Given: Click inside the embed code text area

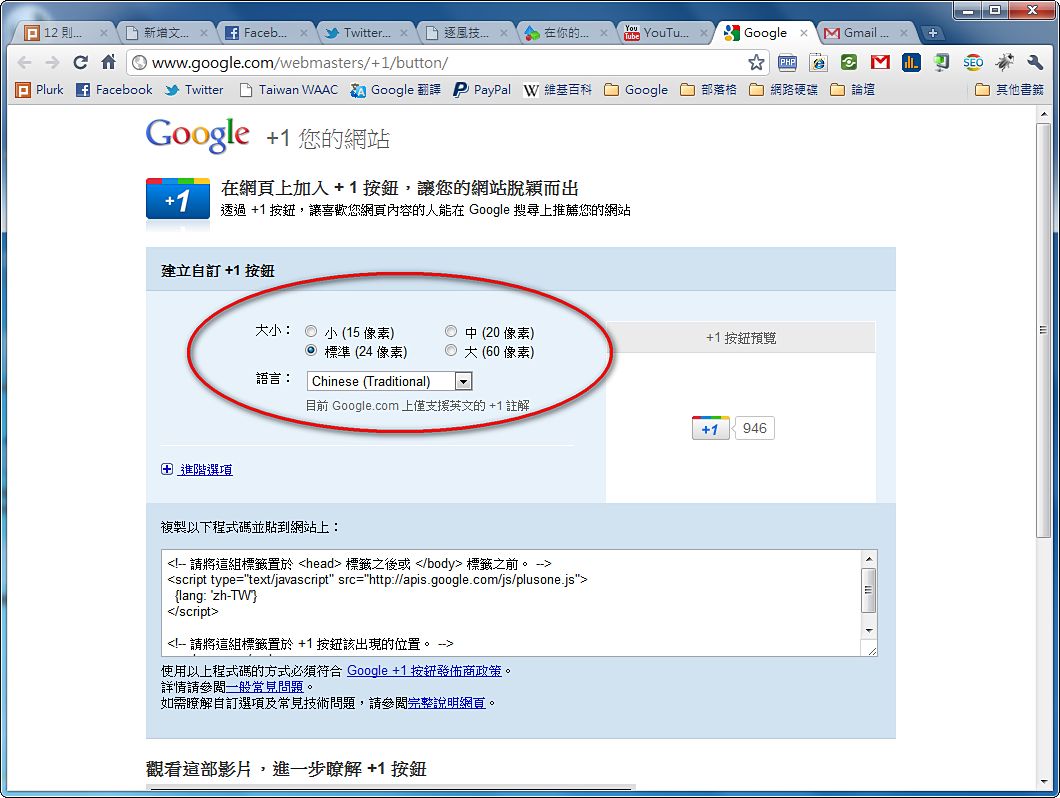Looking at the screenshot, I should [x=511, y=603].
